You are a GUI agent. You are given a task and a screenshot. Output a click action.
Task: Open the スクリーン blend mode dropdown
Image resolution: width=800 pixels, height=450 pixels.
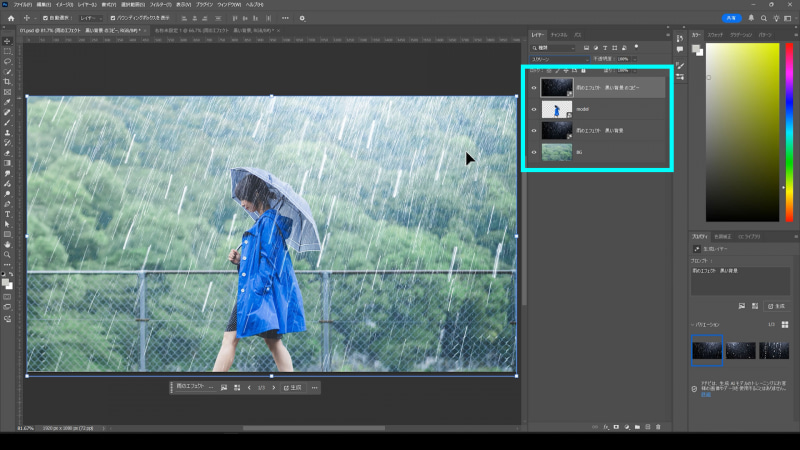[x=560, y=59]
